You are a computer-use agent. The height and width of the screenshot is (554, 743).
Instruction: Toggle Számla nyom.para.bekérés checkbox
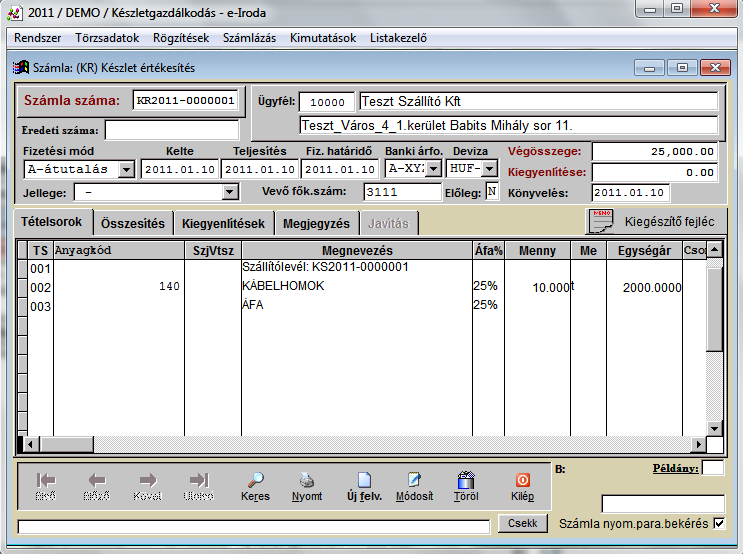718,523
